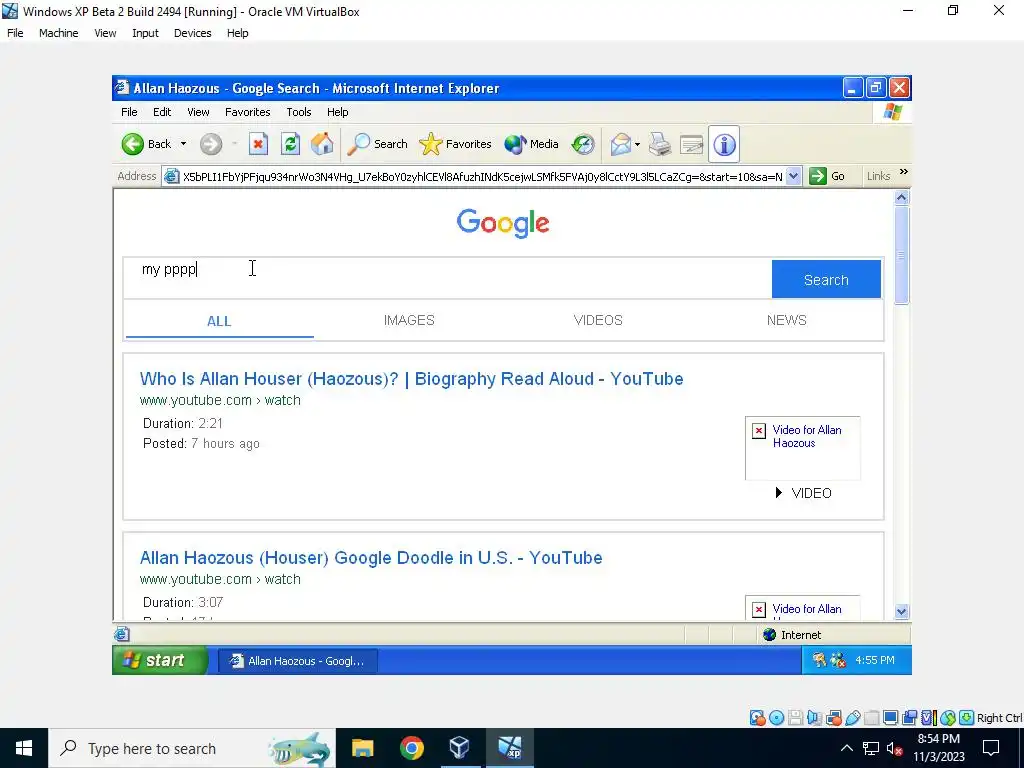The width and height of the screenshot is (1024, 768).
Task: Open the Search pane in IE toolbar
Action: tap(377, 144)
